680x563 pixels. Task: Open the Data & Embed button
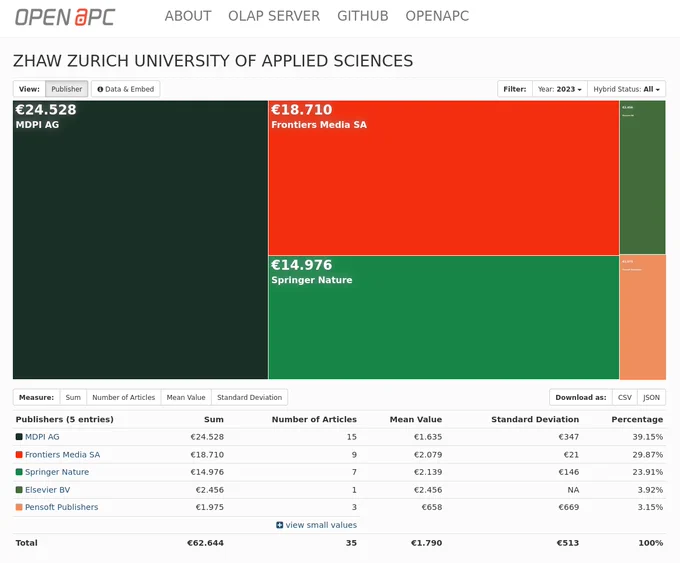tap(125, 89)
